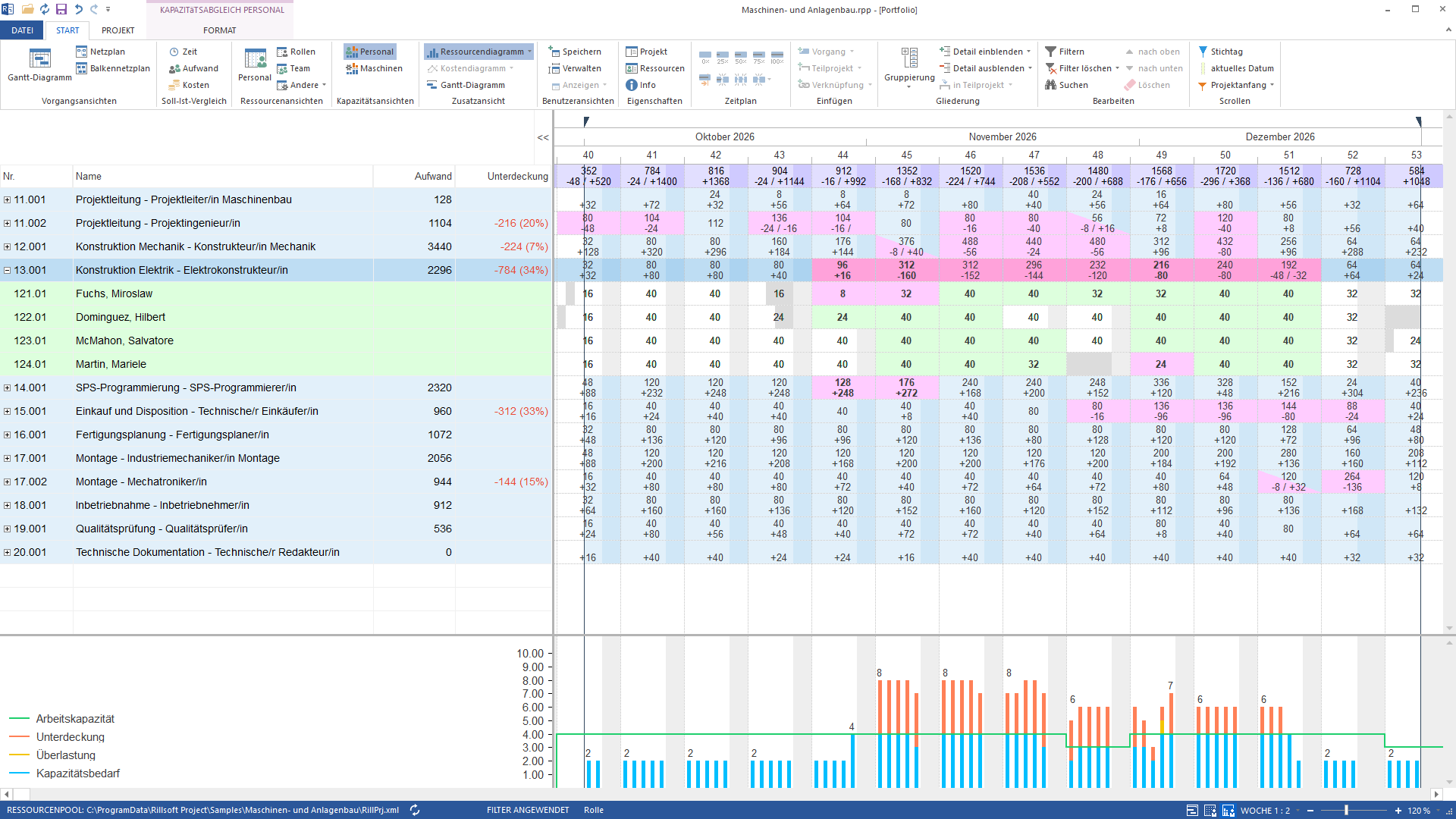Switch to the PROJEKT ribbon tab
This screenshot has height=819, width=1456.
pos(118,30)
